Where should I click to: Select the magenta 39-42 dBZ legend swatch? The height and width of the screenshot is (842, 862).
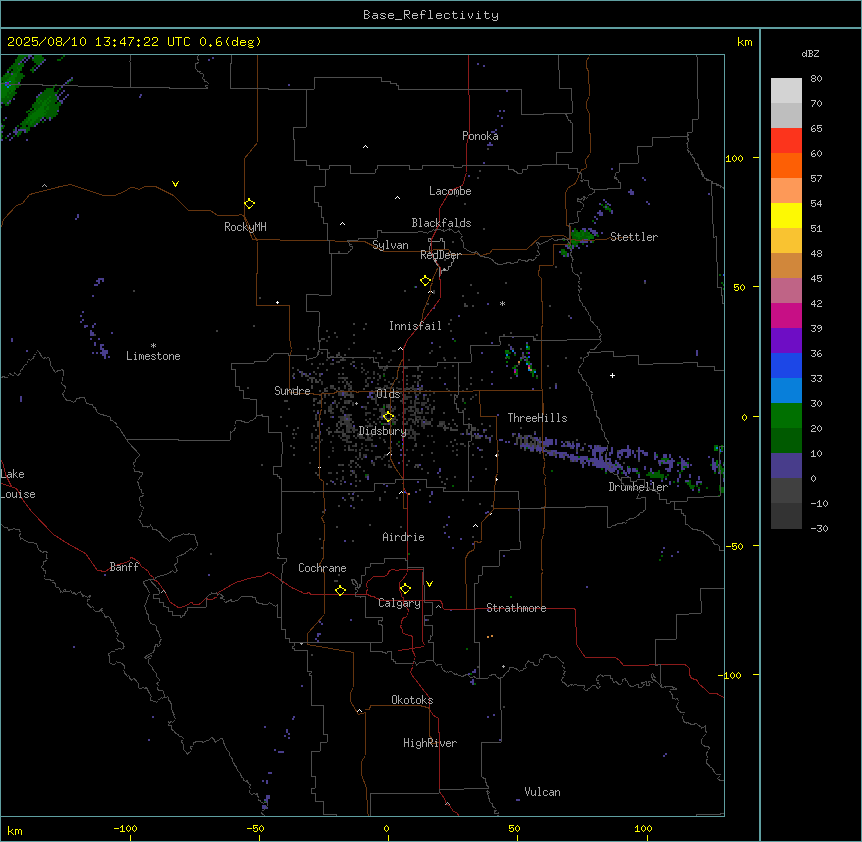click(x=786, y=315)
